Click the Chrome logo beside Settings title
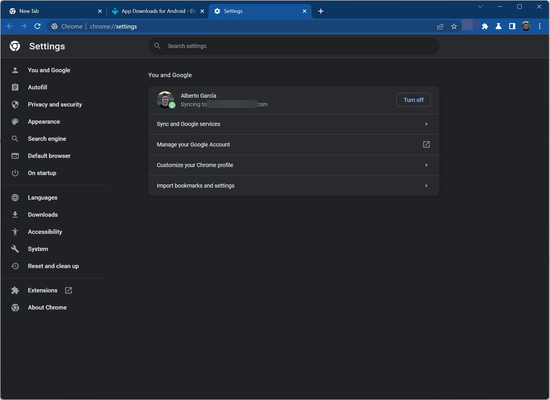Viewport: 550px width, 400px height. click(x=15, y=46)
